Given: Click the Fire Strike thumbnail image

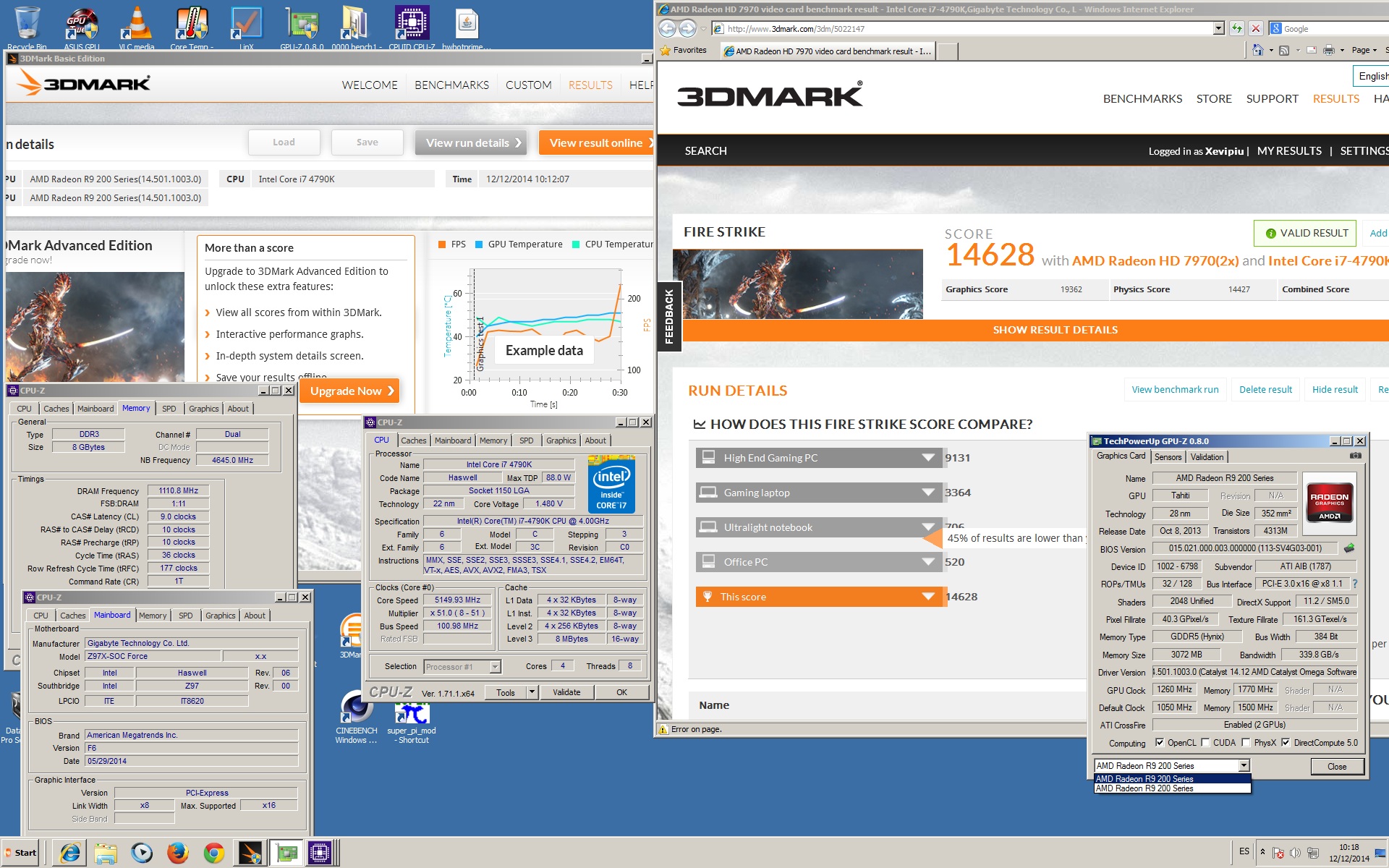Looking at the screenshot, I should (798, 284).
